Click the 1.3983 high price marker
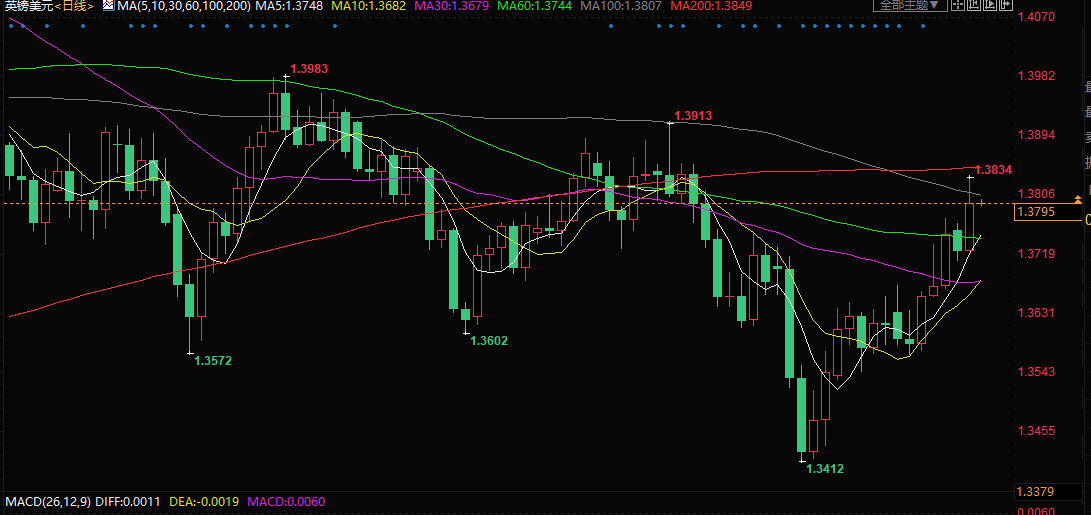1091x515 pixels. [x=309, y=69]
